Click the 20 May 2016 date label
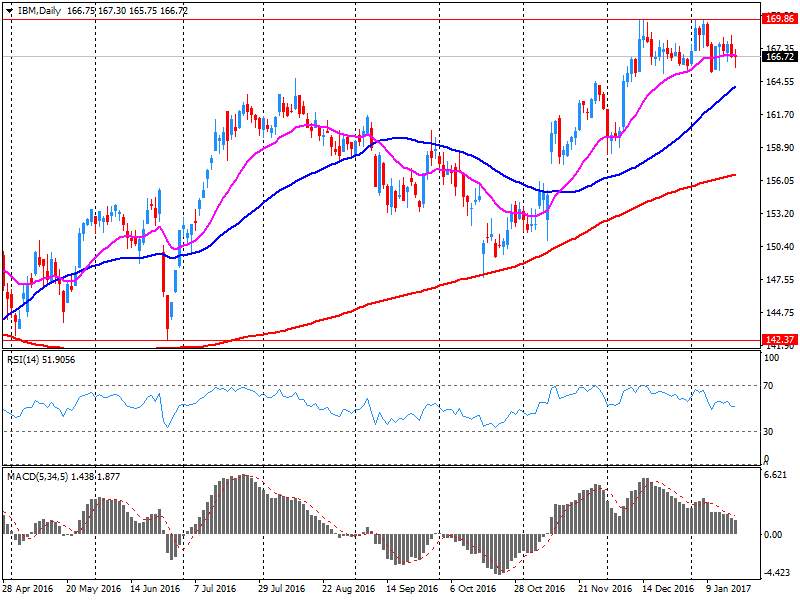The width and height of the screenshot is (800, 600). [93, 589]
